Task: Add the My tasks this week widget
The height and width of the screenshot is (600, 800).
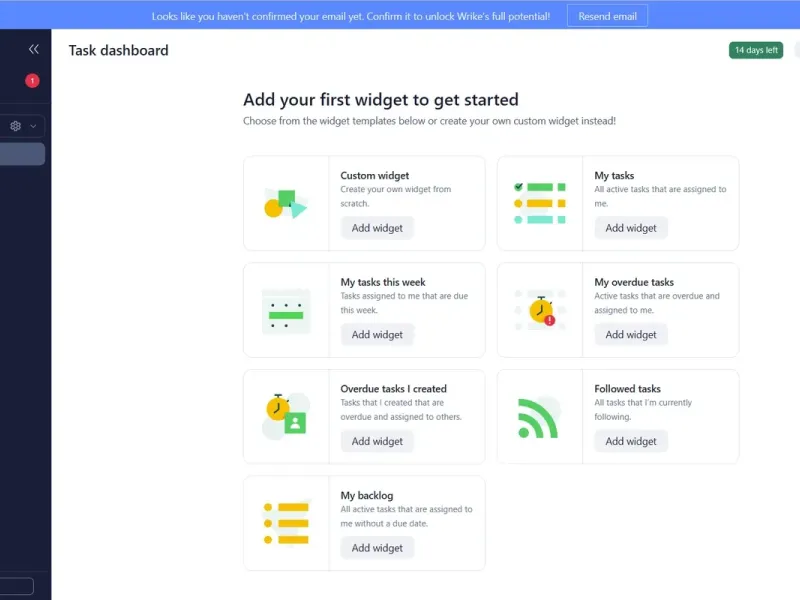Action: [x=377, y=335]
